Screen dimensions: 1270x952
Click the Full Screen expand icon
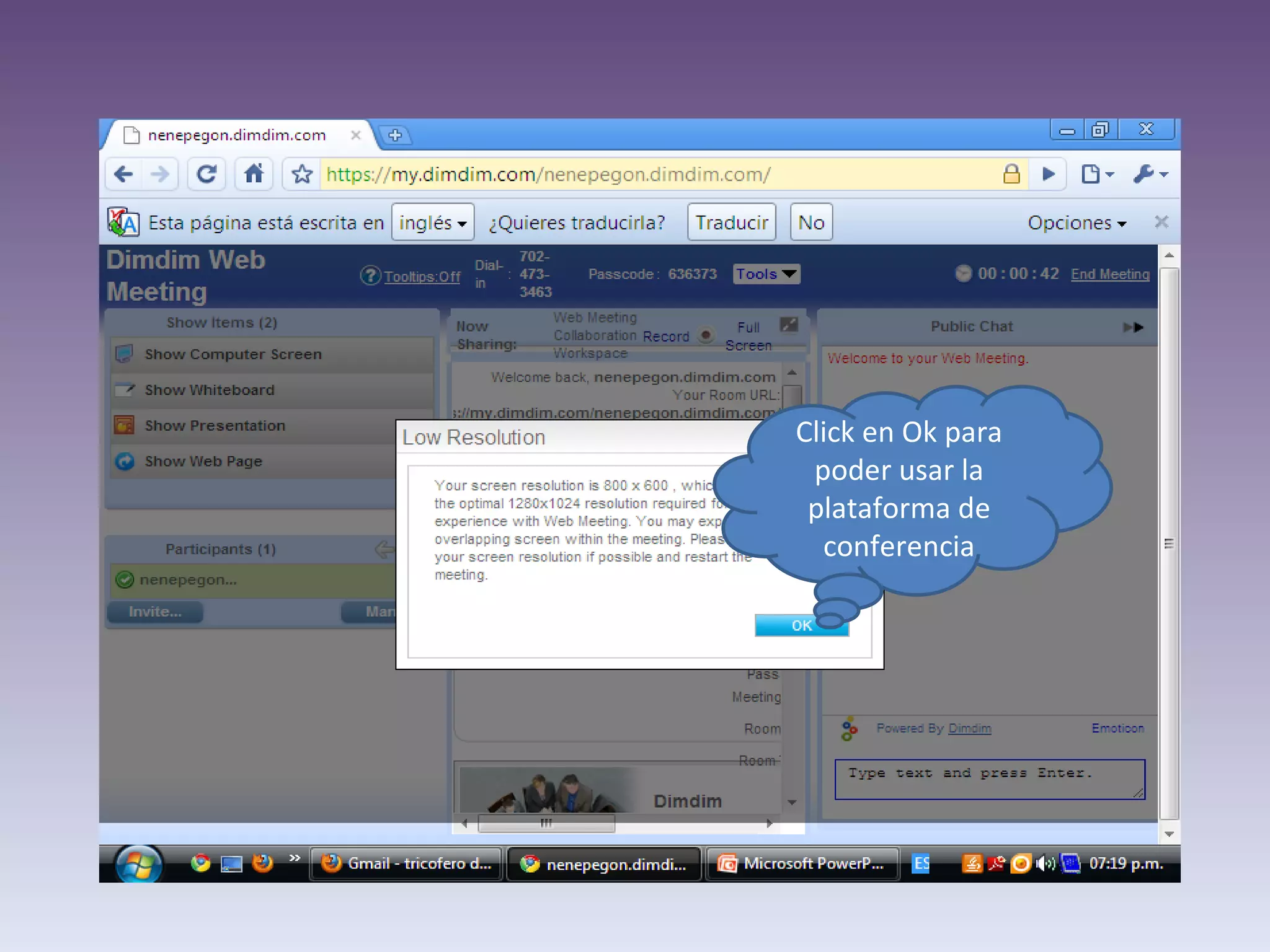[x=789, y=325]
